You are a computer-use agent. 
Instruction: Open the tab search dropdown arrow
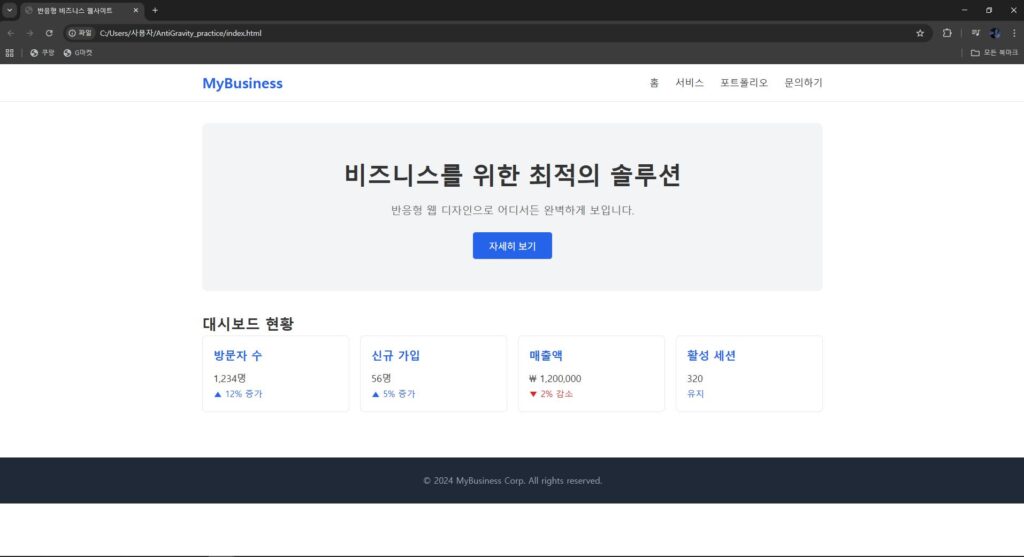point(9,10)
